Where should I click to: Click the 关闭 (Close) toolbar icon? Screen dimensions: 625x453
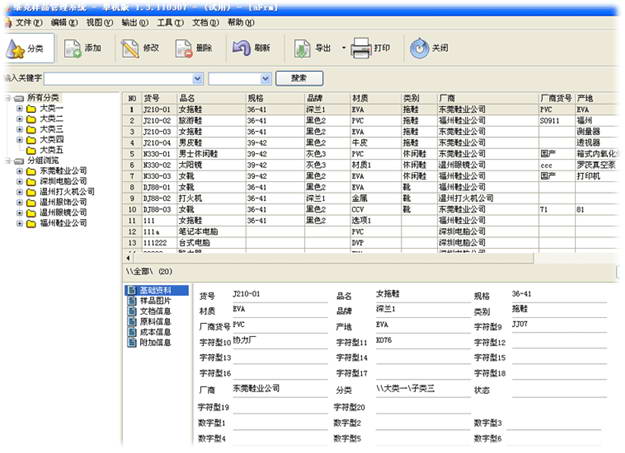tap(428, 47)
